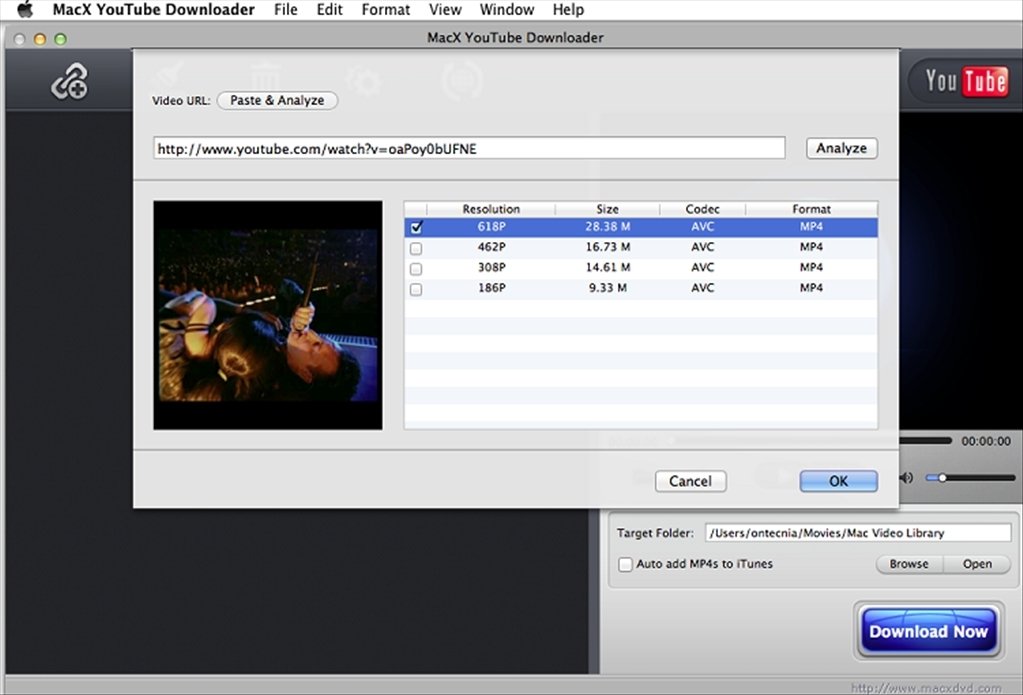Open the Window menu
Screen dimensions: 1023x695
[506, 9]
